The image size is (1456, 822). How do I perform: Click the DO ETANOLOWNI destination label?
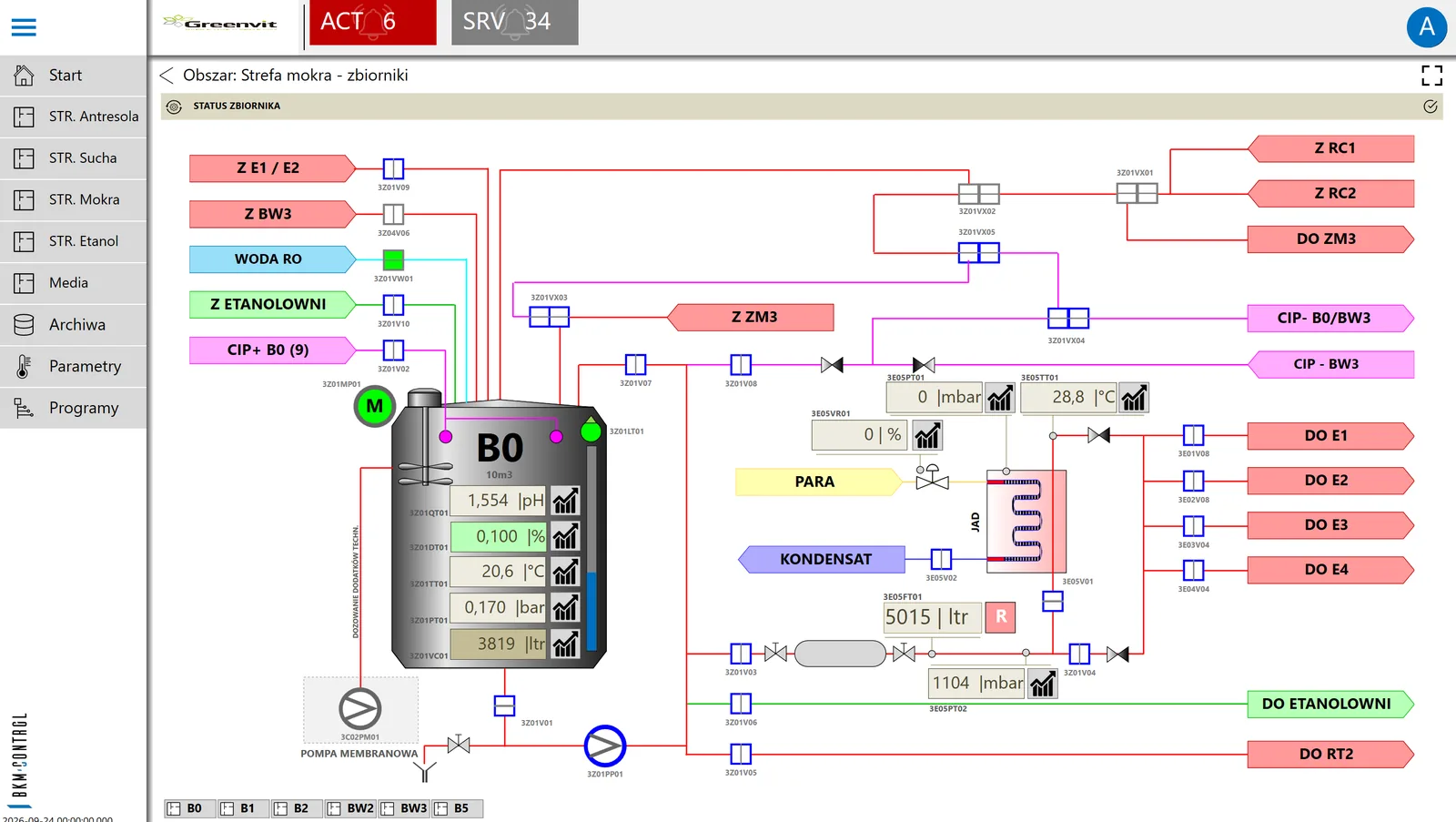(1330, 704)
